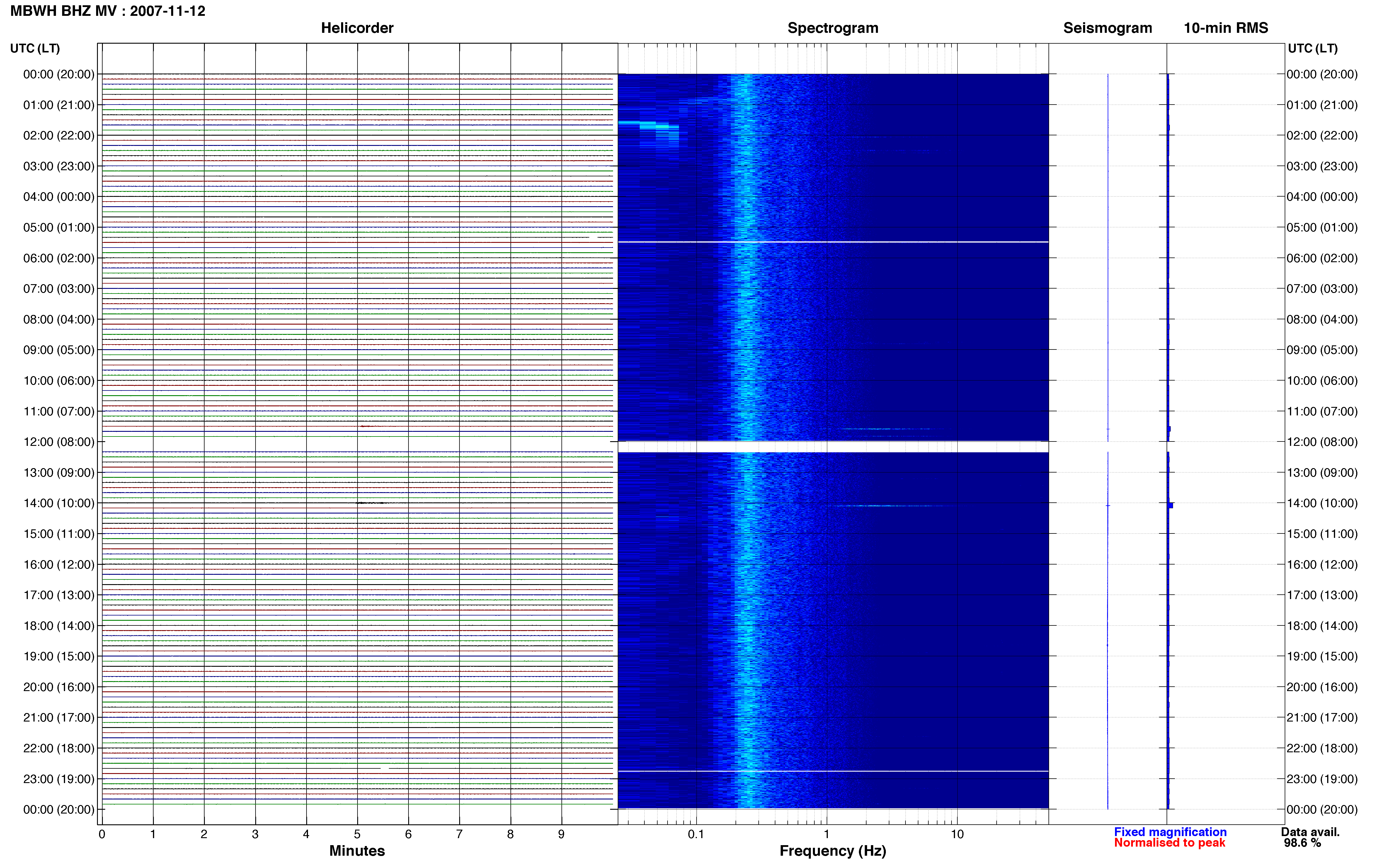Select the 'Frequency (Hz)' axis label
Screen dimensions: 1389x868
(833, 851)
